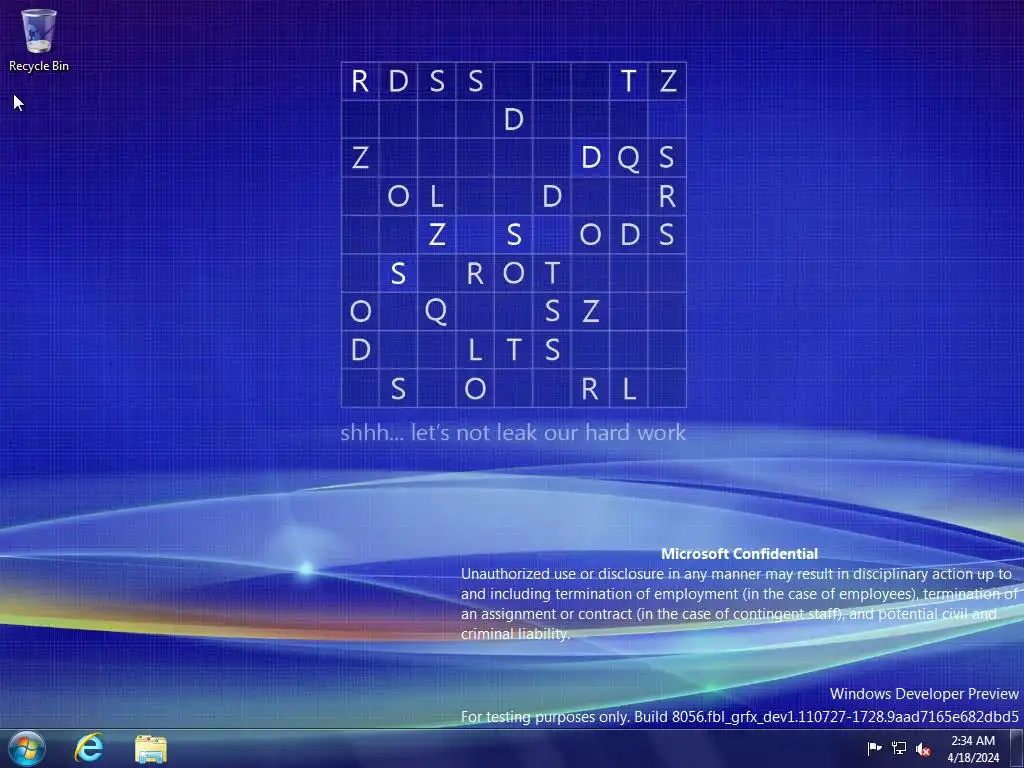The image size is (1024, 768).
Task: Open Windows Explorer from the taskbar
Action: point(151,749)
